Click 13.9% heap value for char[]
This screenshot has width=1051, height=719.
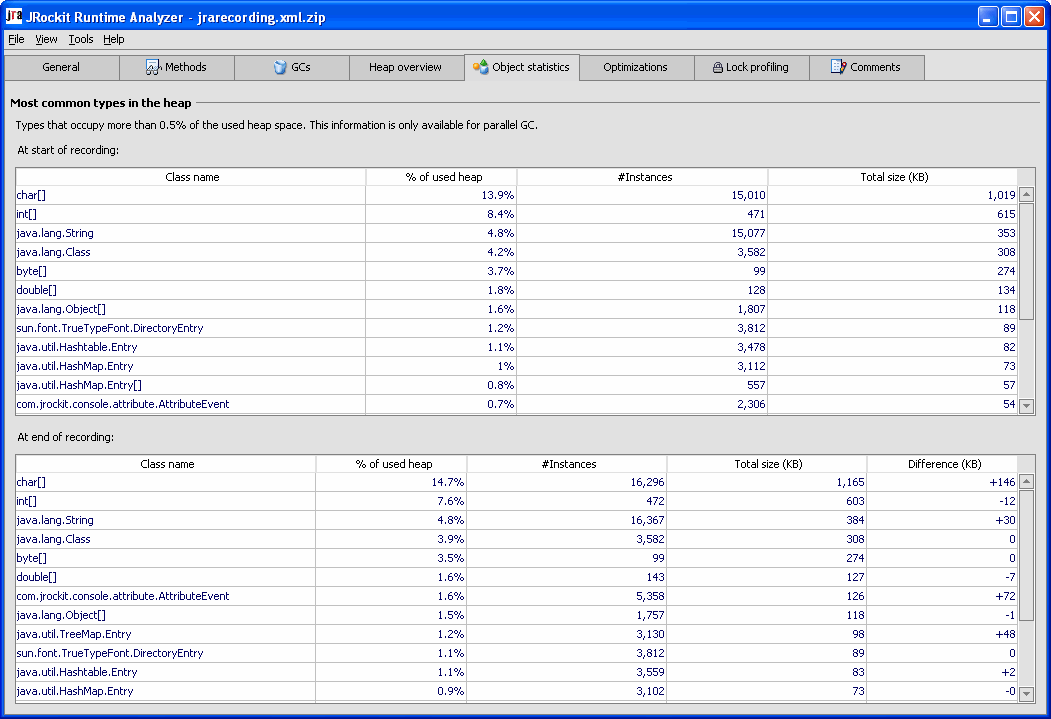coord(497,195)
